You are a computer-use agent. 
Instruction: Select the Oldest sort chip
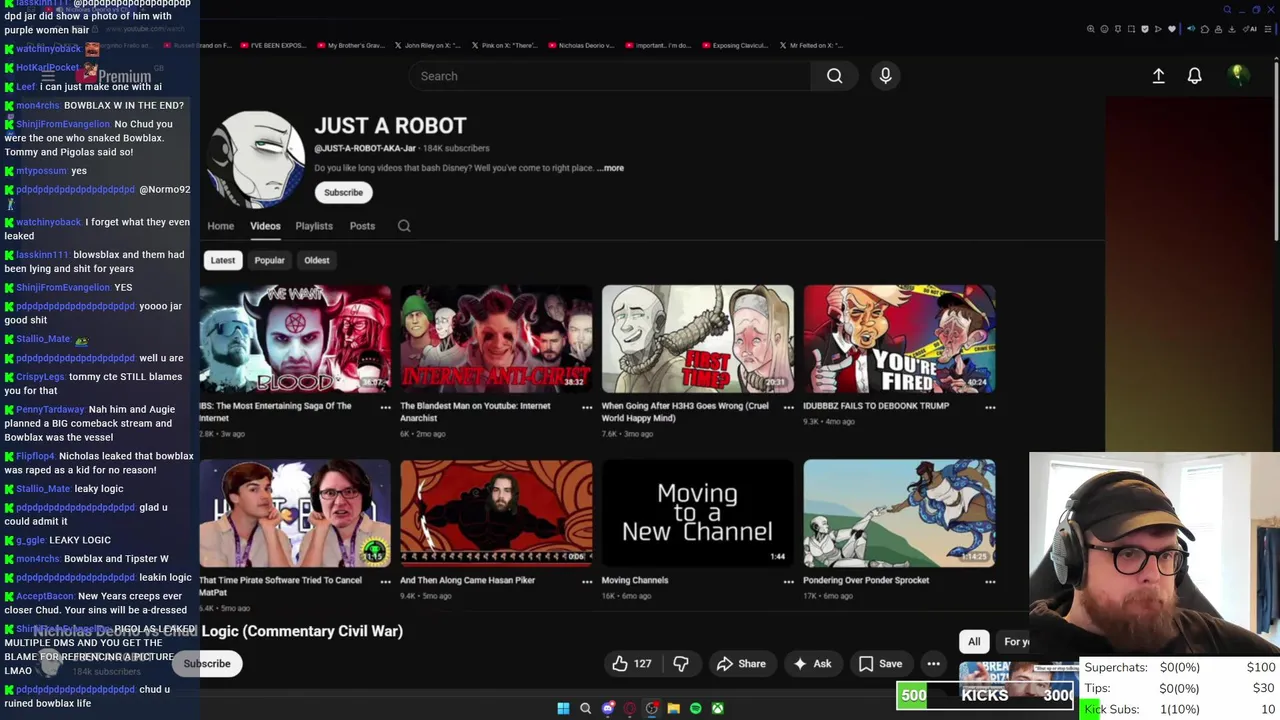316,260
